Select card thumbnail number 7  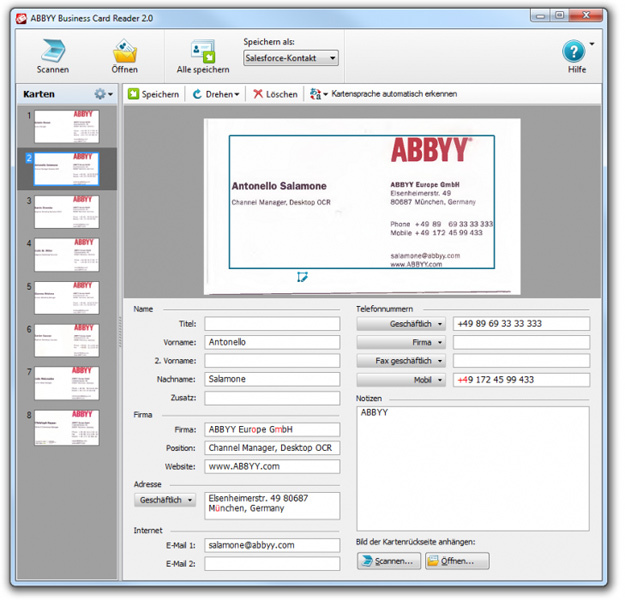click(x=67, y=384)
